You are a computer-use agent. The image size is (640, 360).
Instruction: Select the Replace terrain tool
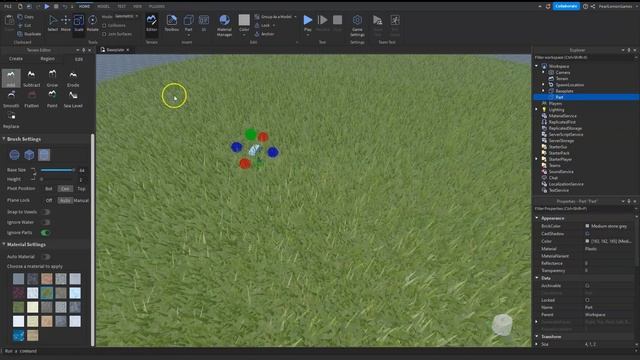tap(11, 120)
